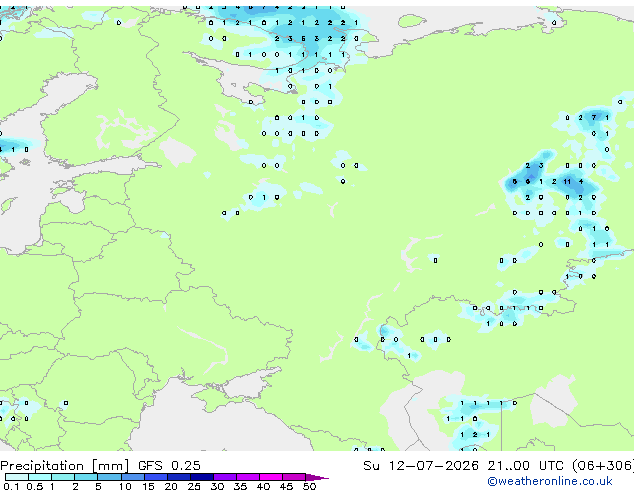Click the forecast date "Su 12-07-2026"
The height and width of the screenshot is (490, 634).
coord(421,466)
